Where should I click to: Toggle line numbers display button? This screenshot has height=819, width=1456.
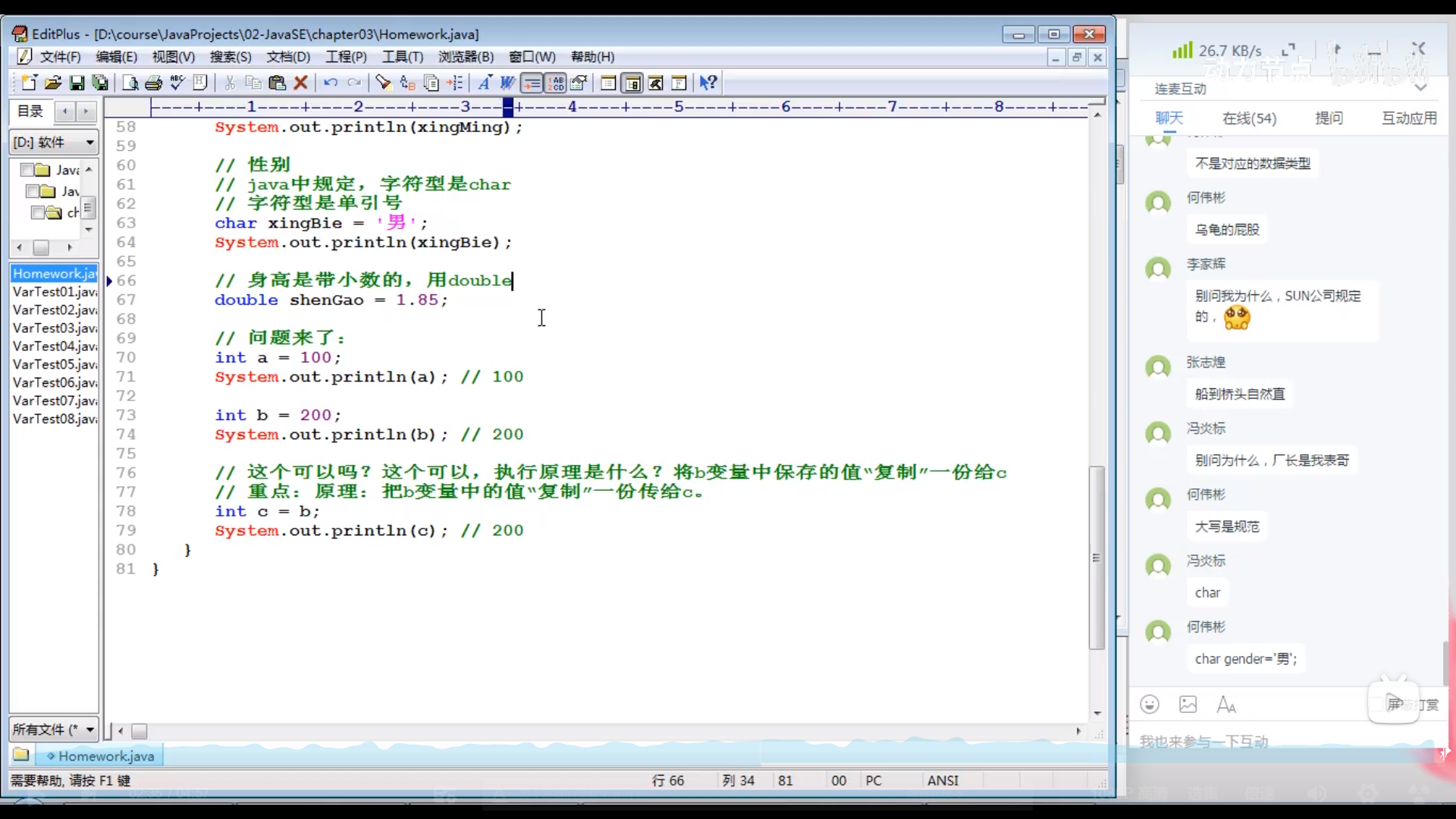click(556, 83)
